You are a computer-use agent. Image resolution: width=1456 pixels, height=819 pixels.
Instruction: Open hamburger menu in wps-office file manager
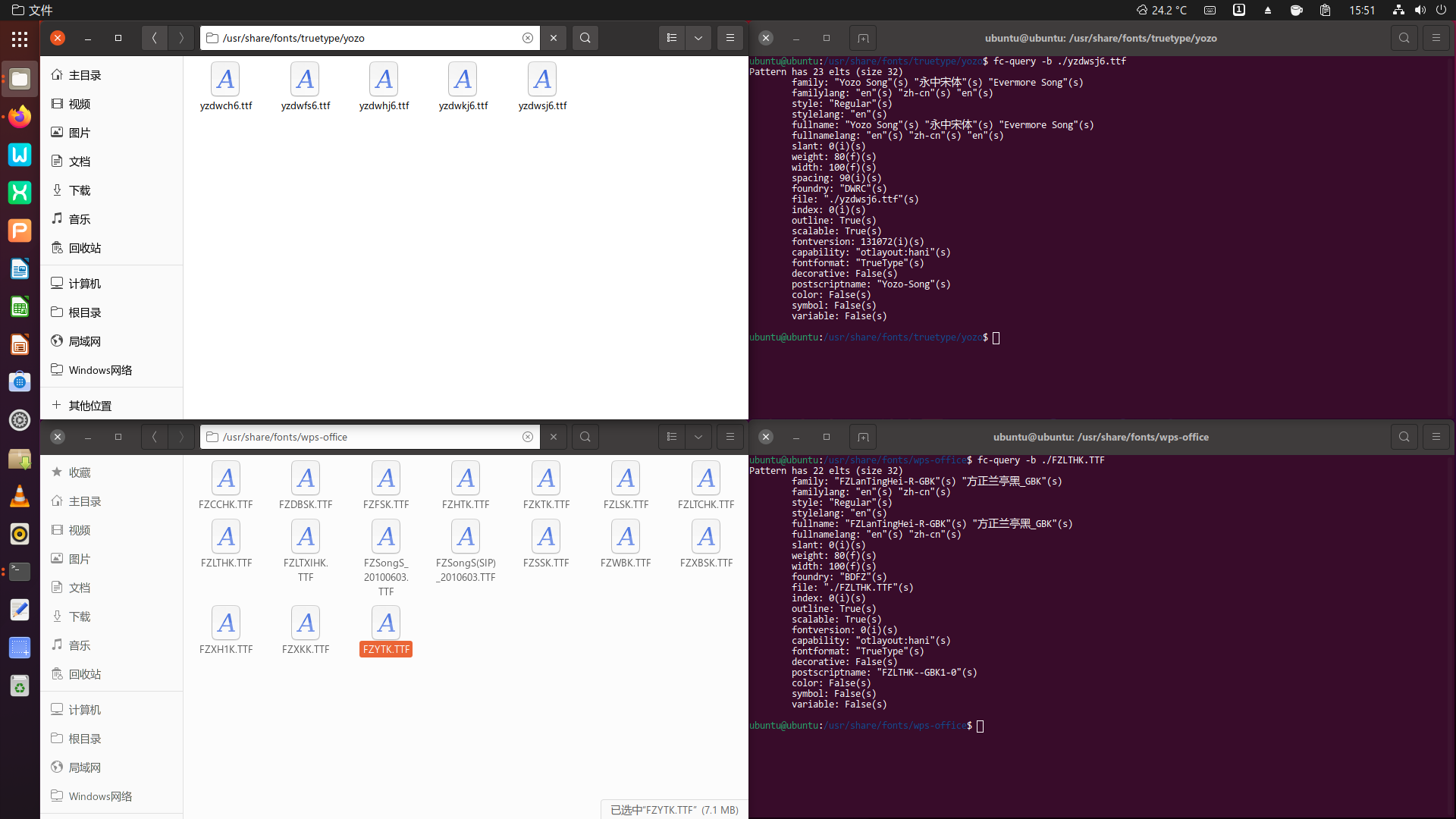pyautogui.click(x=730, y=437)
